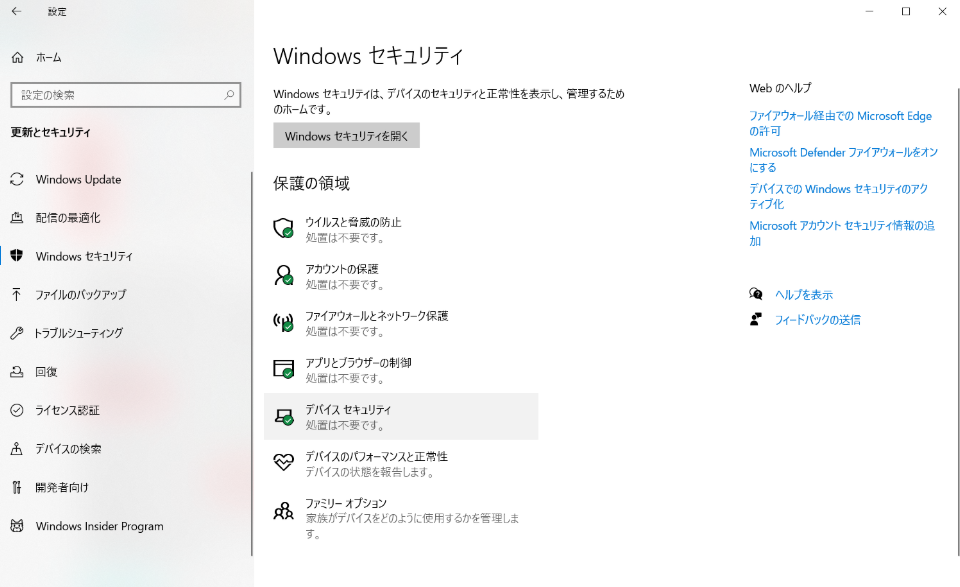Click the virus protection shield icon
This screenshot has width=960, height=587.
283,228
